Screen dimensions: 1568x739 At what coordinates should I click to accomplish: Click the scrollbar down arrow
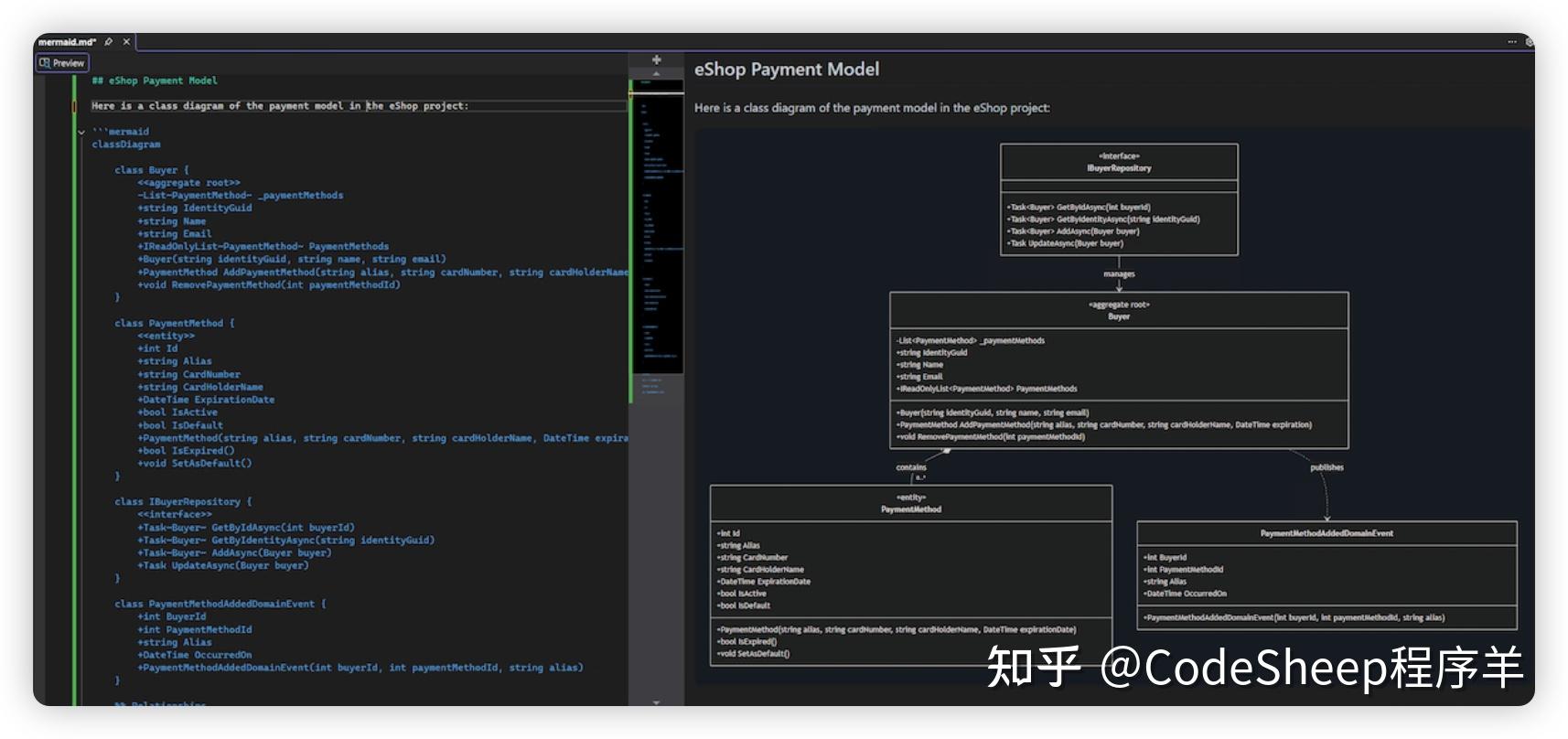[656, 702]
